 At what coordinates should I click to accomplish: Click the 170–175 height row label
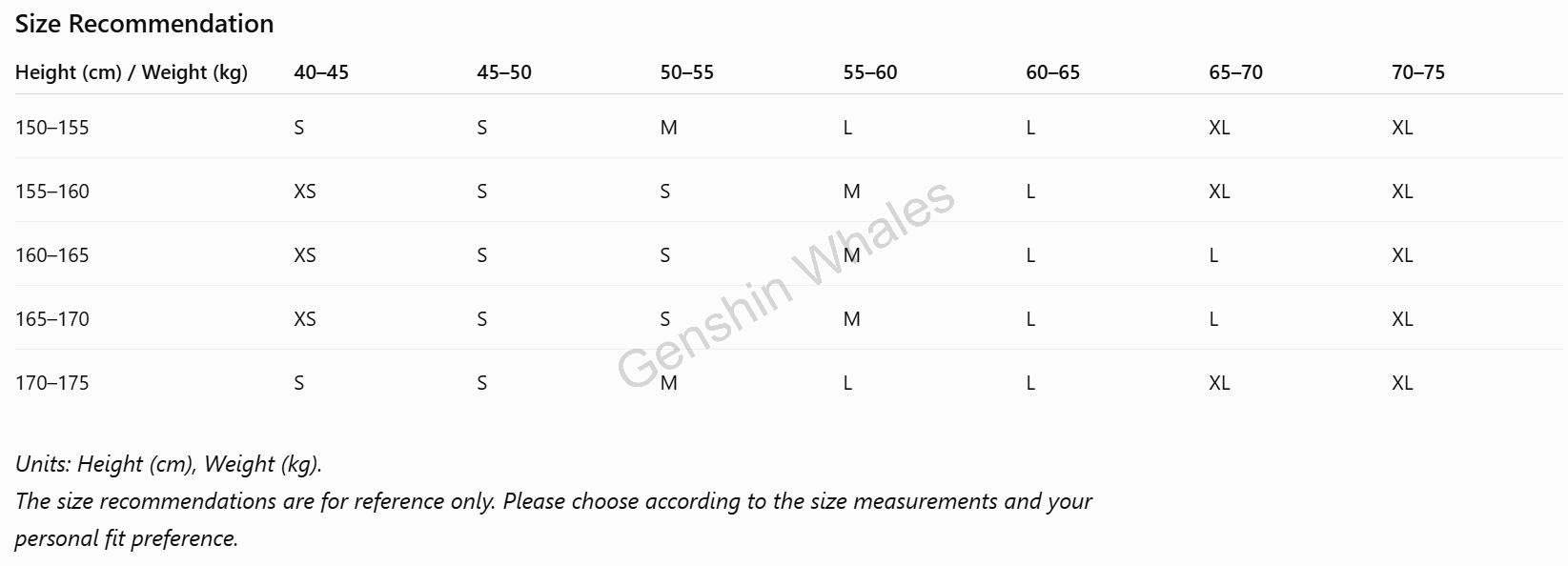[x=52, y=383]
